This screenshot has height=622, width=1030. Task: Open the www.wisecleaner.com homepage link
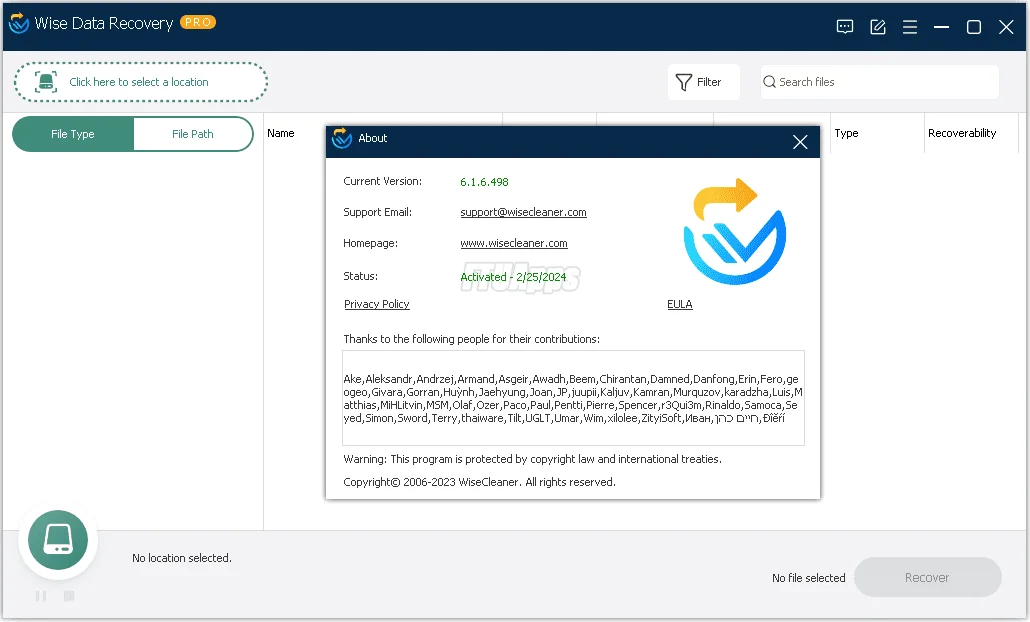(x=514, y=243)
